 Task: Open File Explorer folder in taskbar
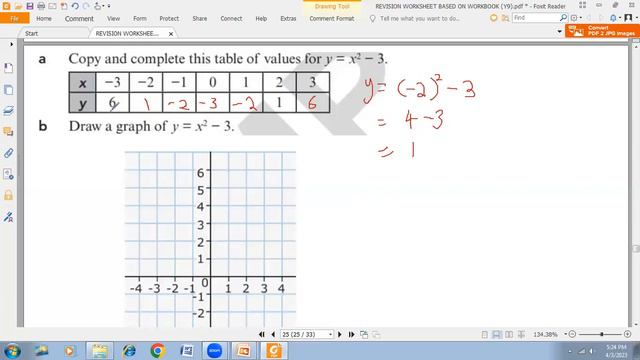pyautogui.click(x=99, y=351)
